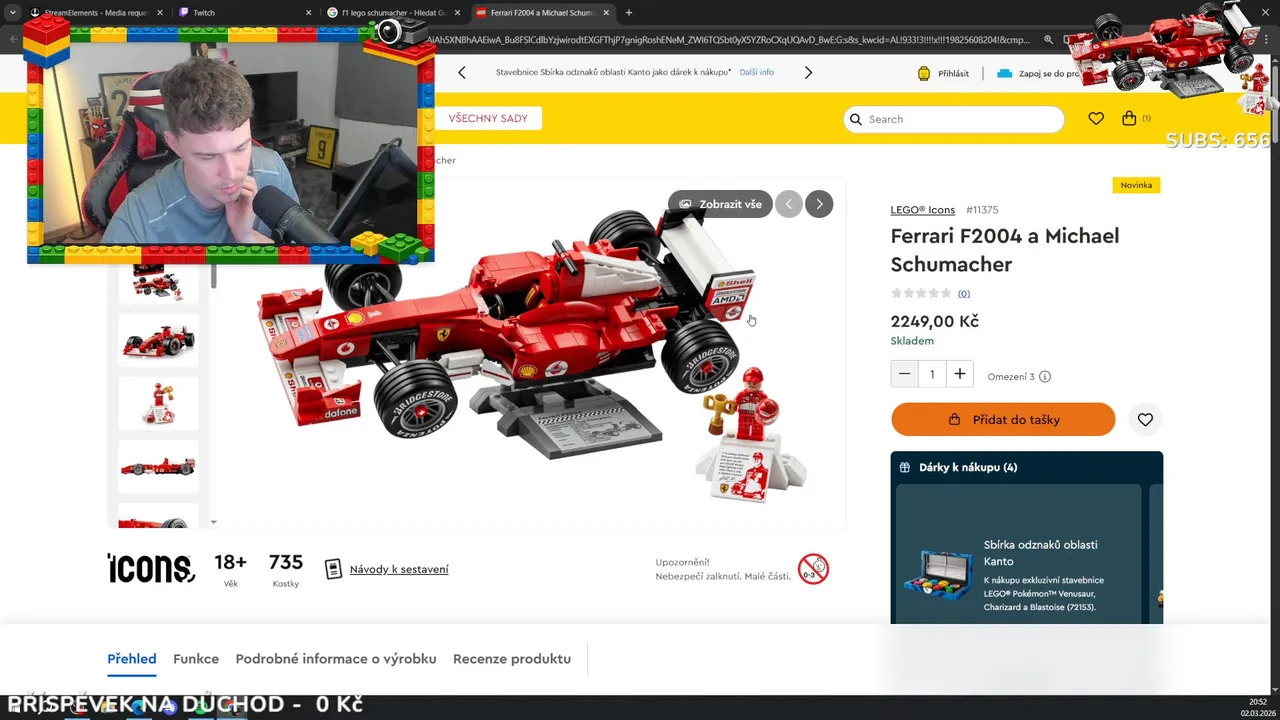Open wishlist heart icon in header
Image resolution: width=1280 pixels, height=720 pixels.
1096,118
